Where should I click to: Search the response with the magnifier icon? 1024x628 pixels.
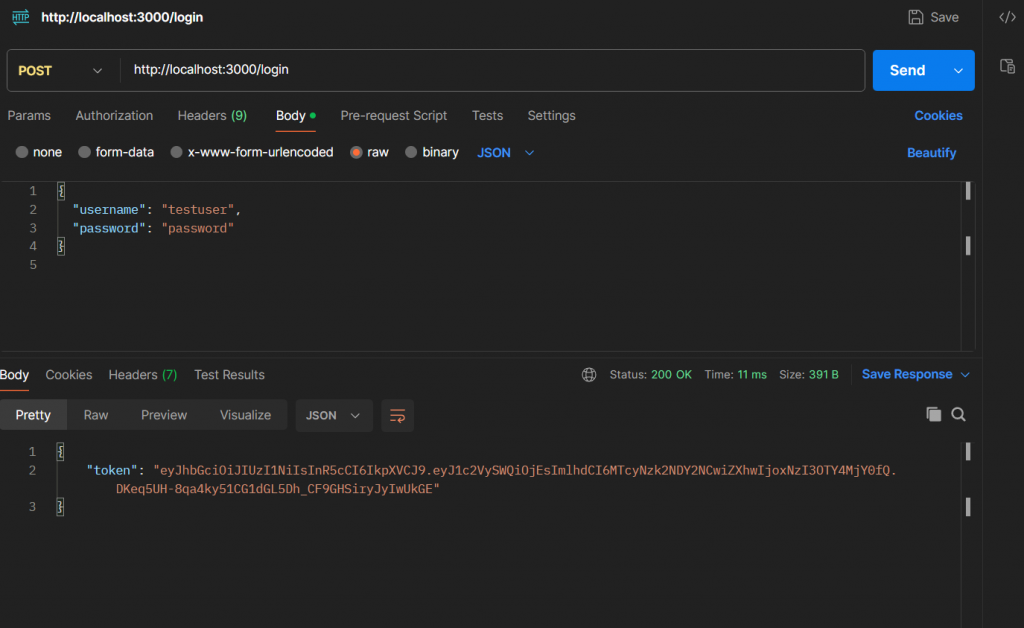[x=958, y=414]
